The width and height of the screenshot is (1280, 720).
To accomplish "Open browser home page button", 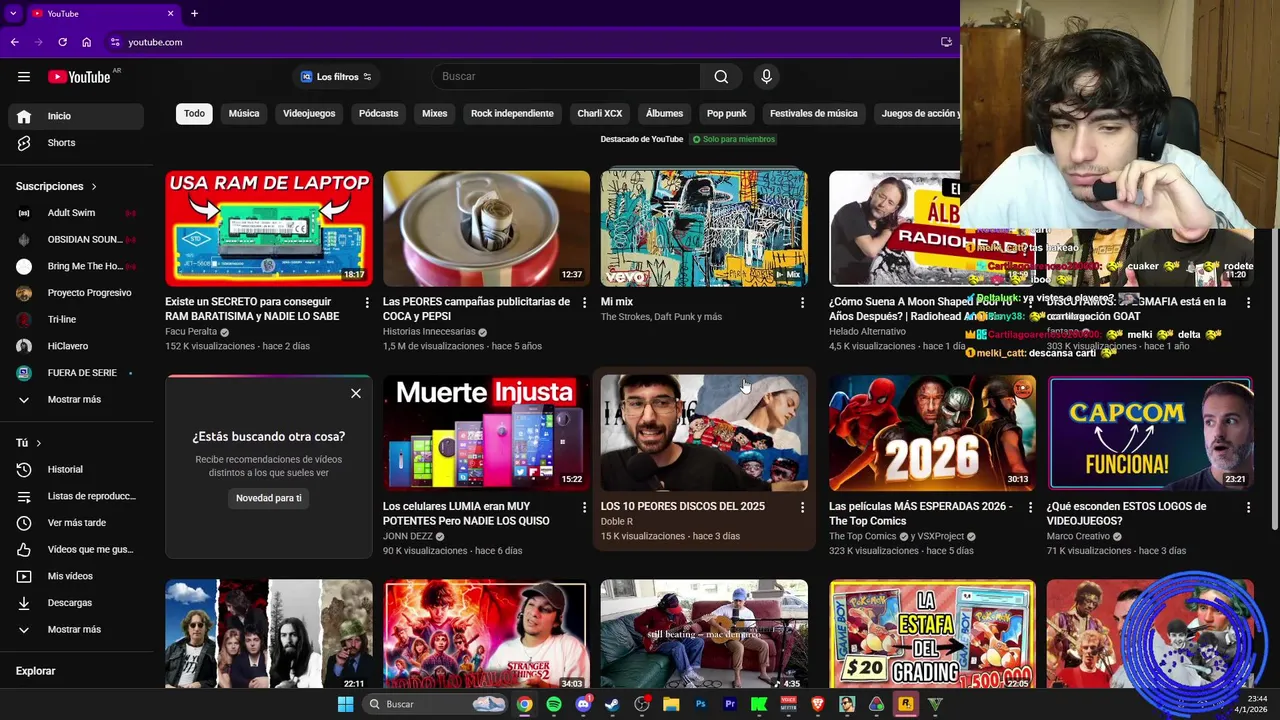I will [87, 42].
